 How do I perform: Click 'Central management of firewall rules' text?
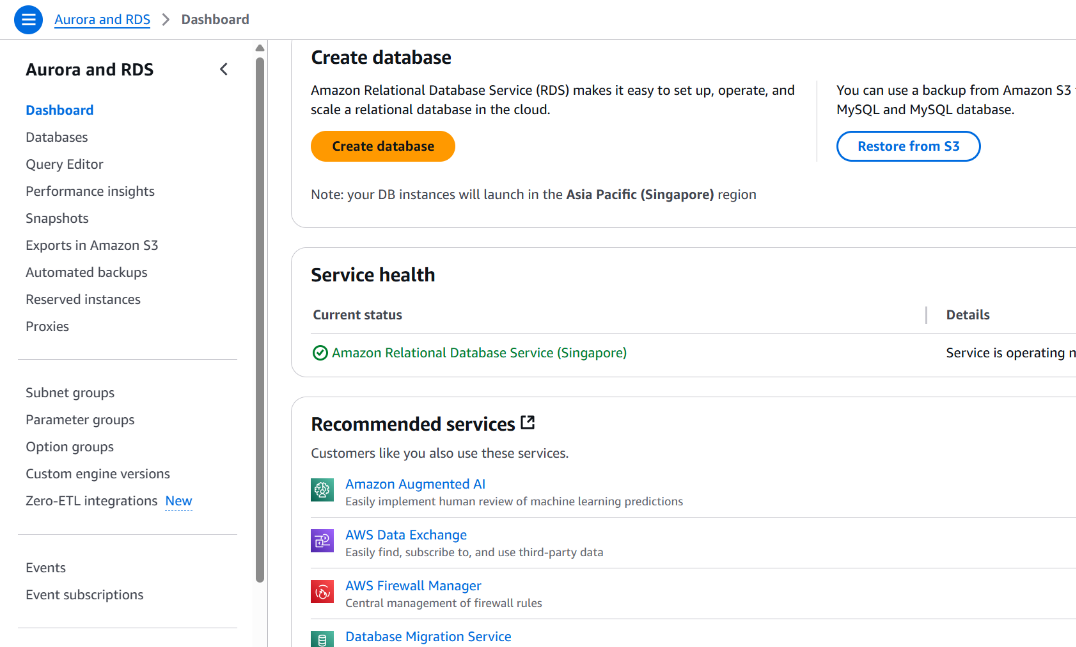tap(443, 603)
